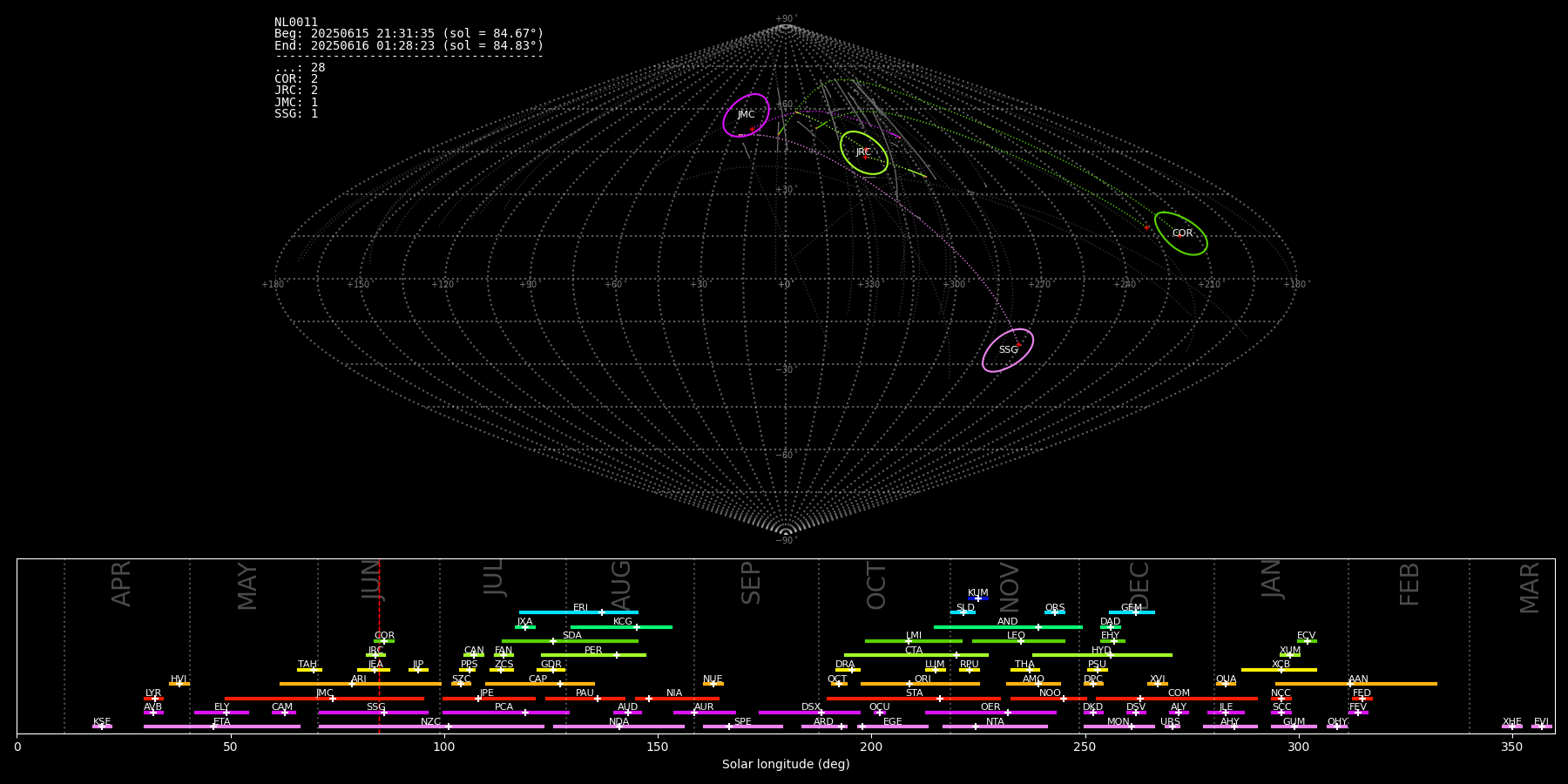Click the SDA shower bar in timeline

570,641
